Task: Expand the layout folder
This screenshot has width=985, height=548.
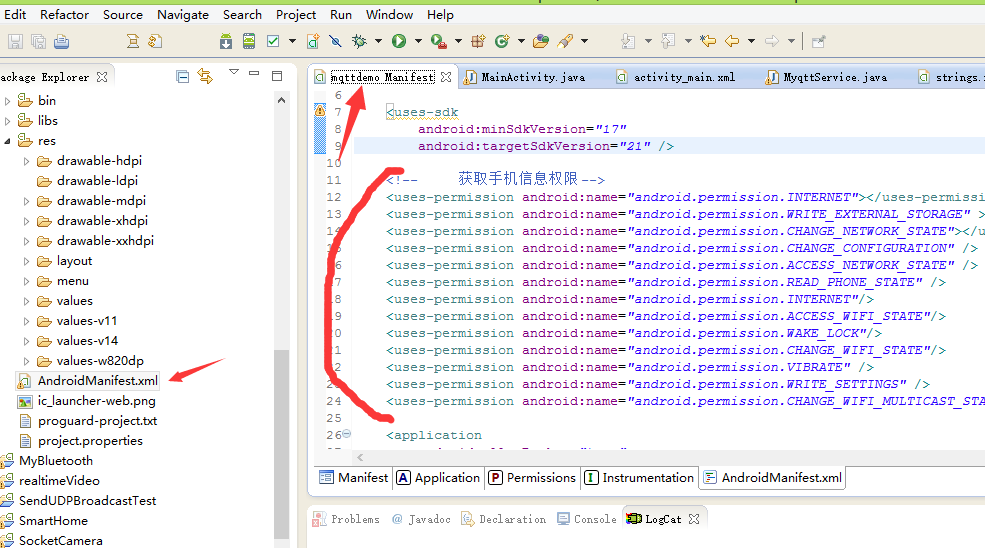Action: [x=26, y=261]
